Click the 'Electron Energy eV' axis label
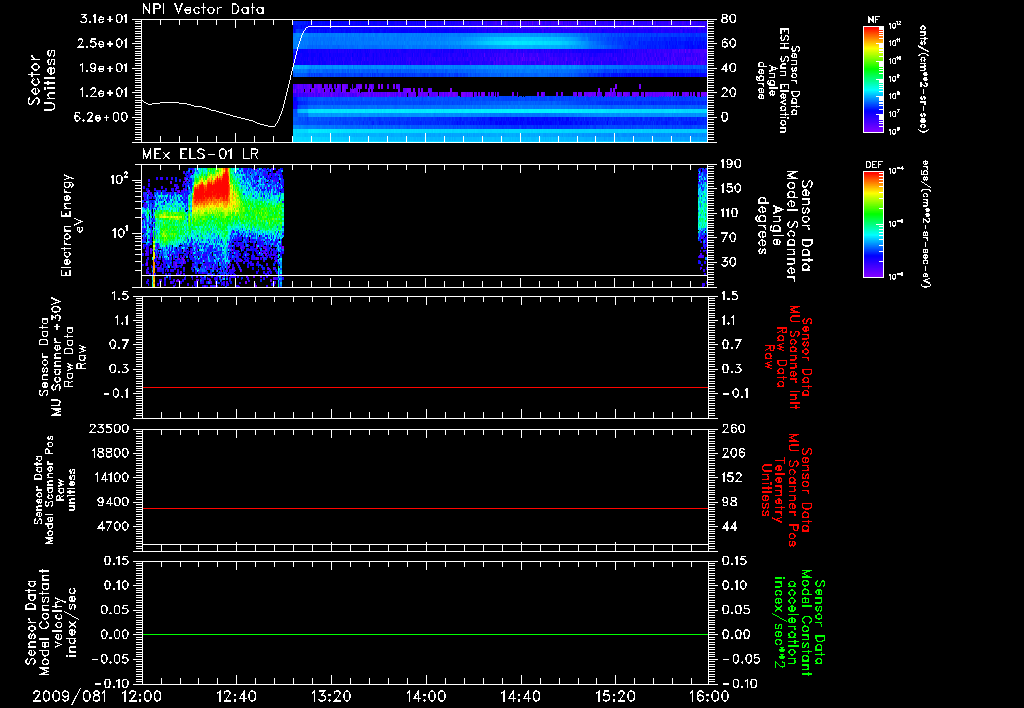The height and width of the screenshot is (708, 1024). 72,225
